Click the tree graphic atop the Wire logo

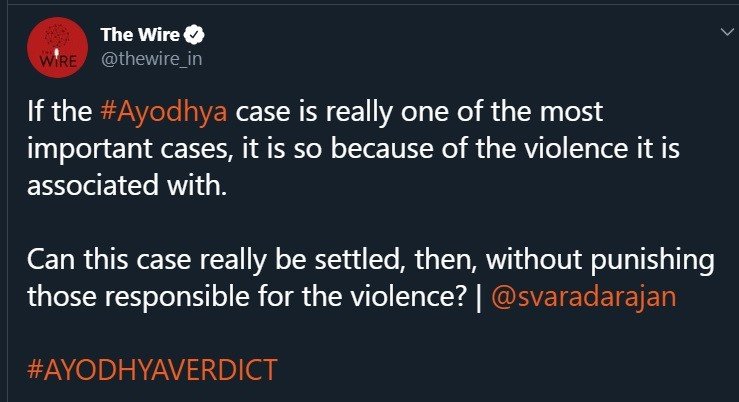51,40
